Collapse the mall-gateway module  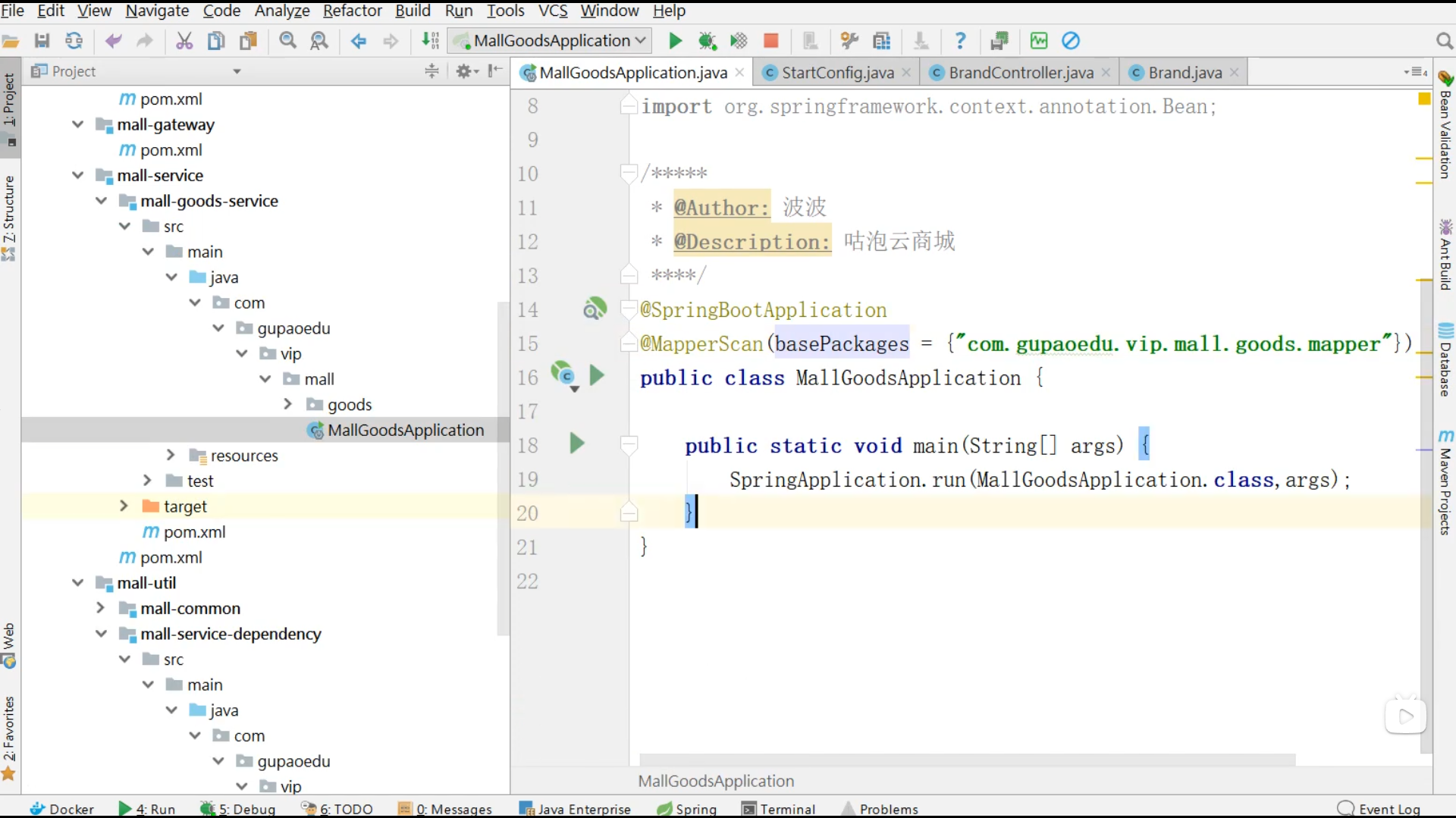pyautogui.click(x=77, y=124)
